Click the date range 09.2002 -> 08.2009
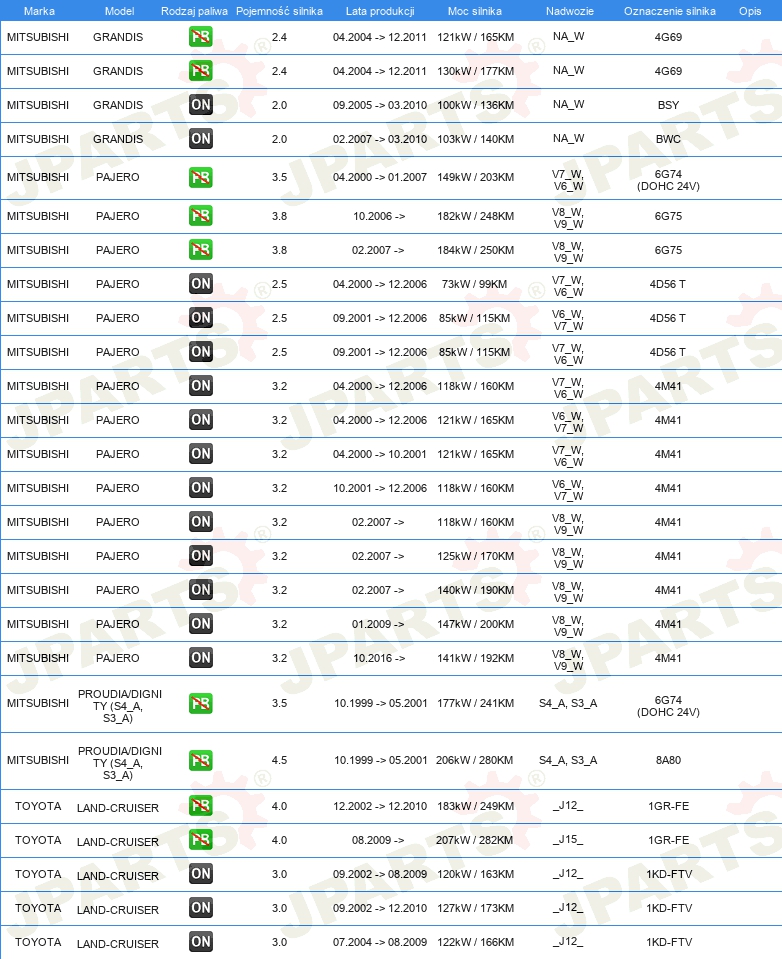 [380, 874]
